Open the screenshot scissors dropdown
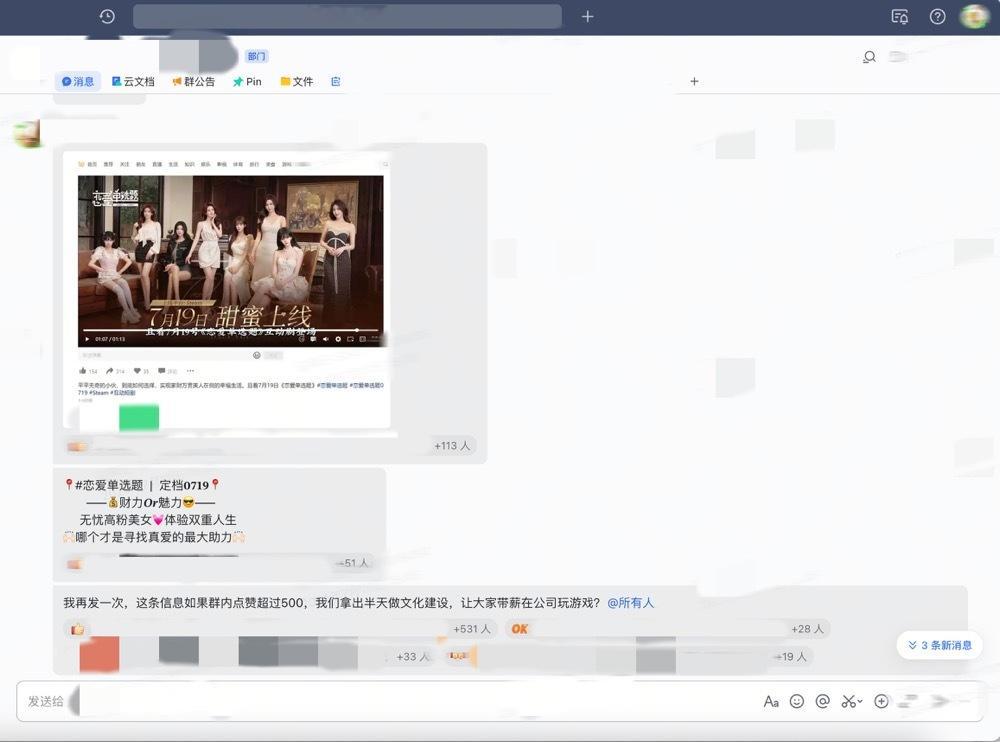This screenshot has height=742, width=1000. 851,702
